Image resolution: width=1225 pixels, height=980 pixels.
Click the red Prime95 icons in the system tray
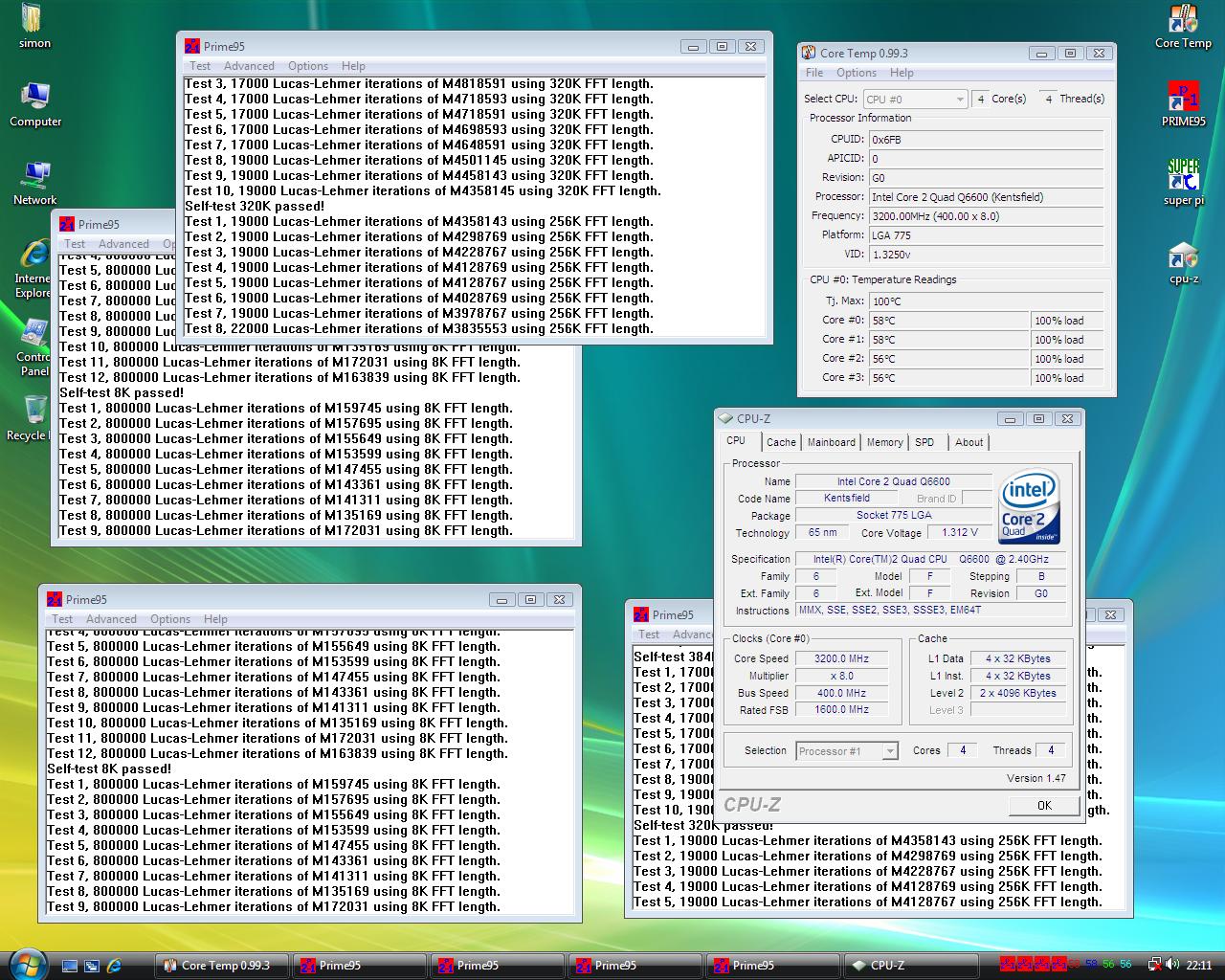point(1033,964)
